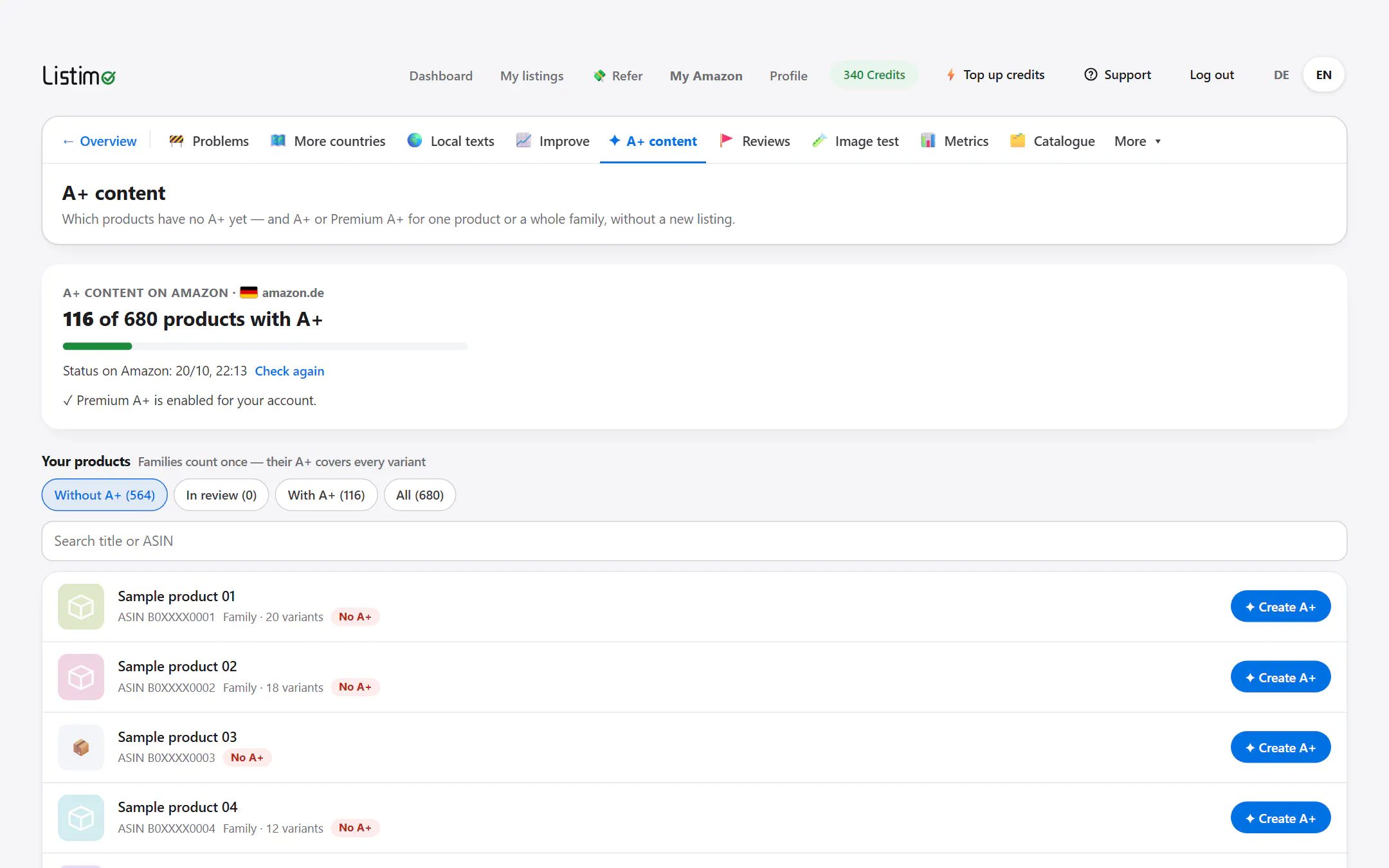Viewport: 1389px width, 868px height.
Task: Click the Local texts globe icon
Action: point(415,140)
